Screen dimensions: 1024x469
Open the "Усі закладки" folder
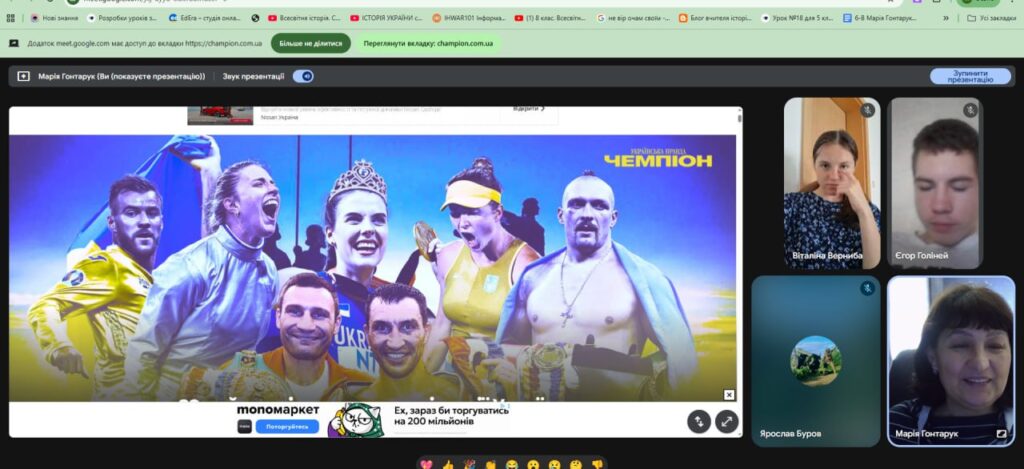(x=991, y=18)
